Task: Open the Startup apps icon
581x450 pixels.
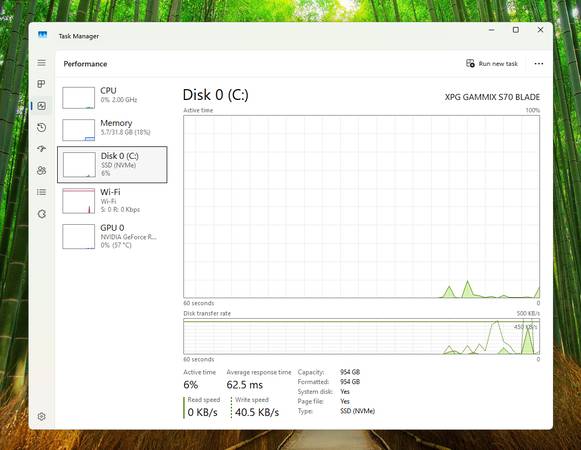Action: click(42, 149)
